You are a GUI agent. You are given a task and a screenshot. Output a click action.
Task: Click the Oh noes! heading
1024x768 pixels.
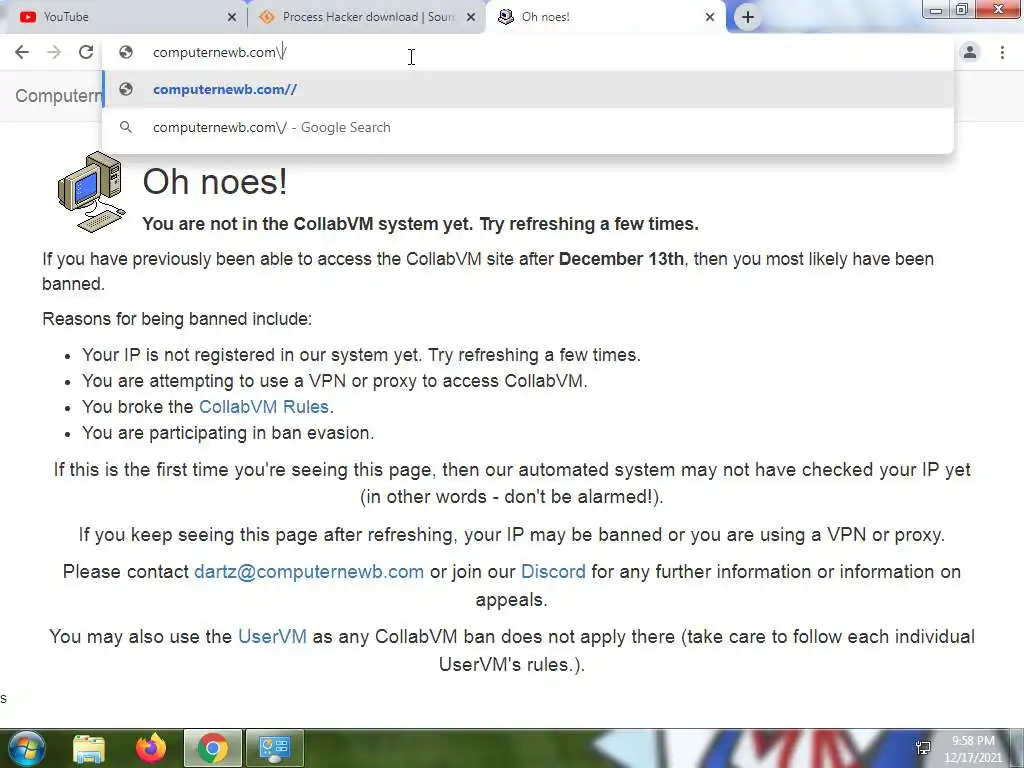215,182
